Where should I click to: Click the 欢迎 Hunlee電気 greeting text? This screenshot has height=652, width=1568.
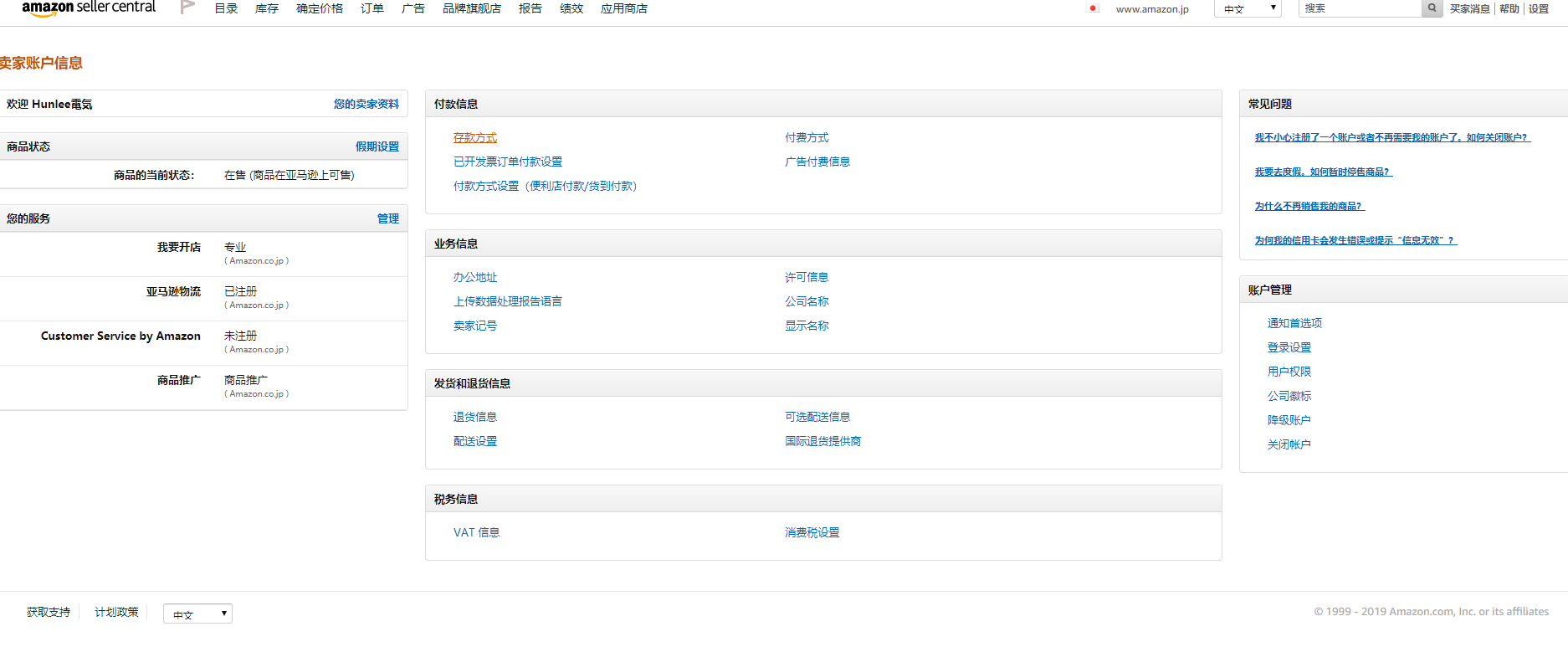(x=49, y=104)
